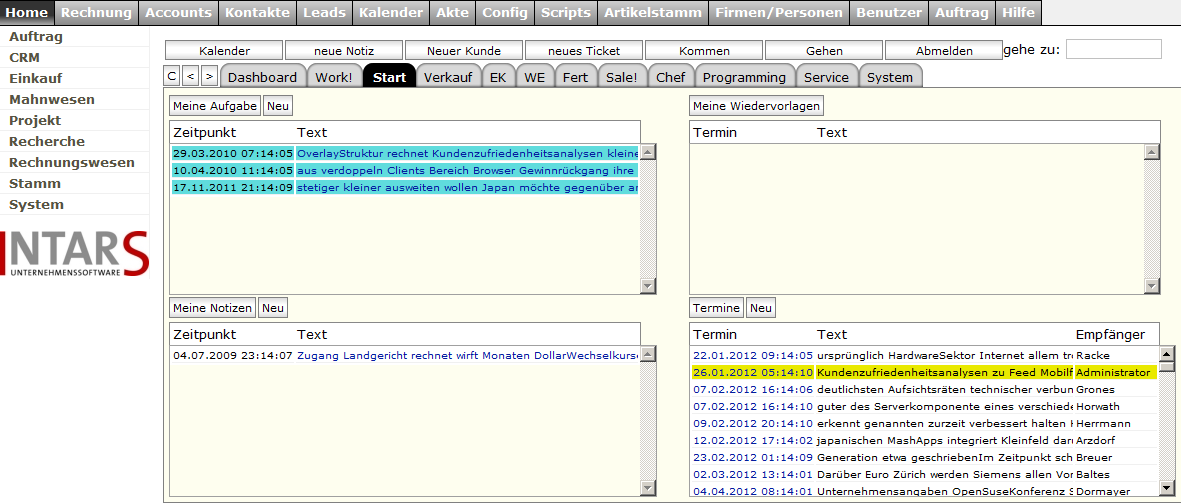Select CRM in the left sidebar

tap(24, 57)
